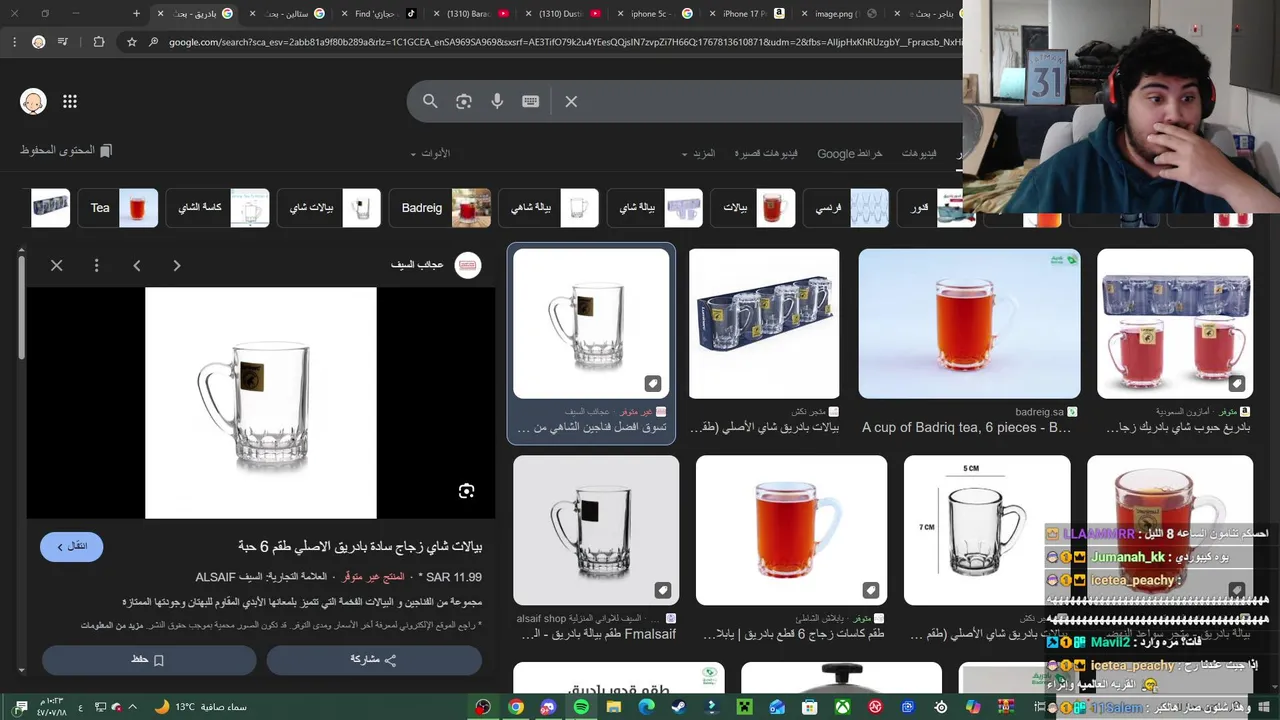The height and width of the screenshot is (720, 1280).
Task: Open the الأدوات tools dropdown
Action: point(430,154)
